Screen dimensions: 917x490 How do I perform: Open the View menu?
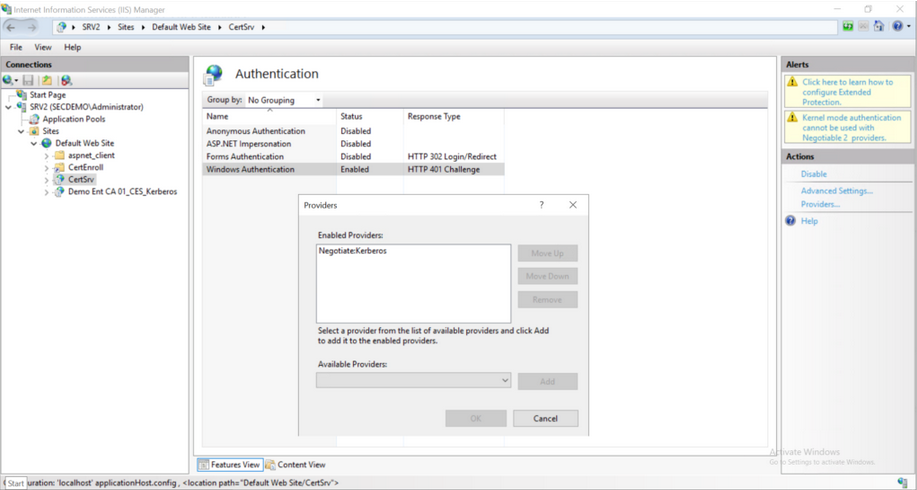43,47
